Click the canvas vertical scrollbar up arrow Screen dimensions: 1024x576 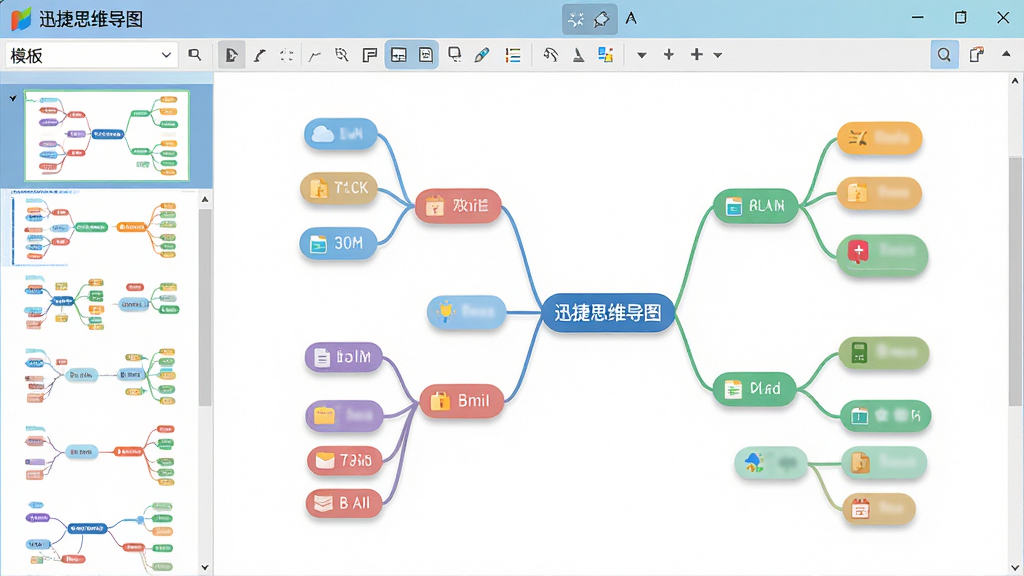1015,81
